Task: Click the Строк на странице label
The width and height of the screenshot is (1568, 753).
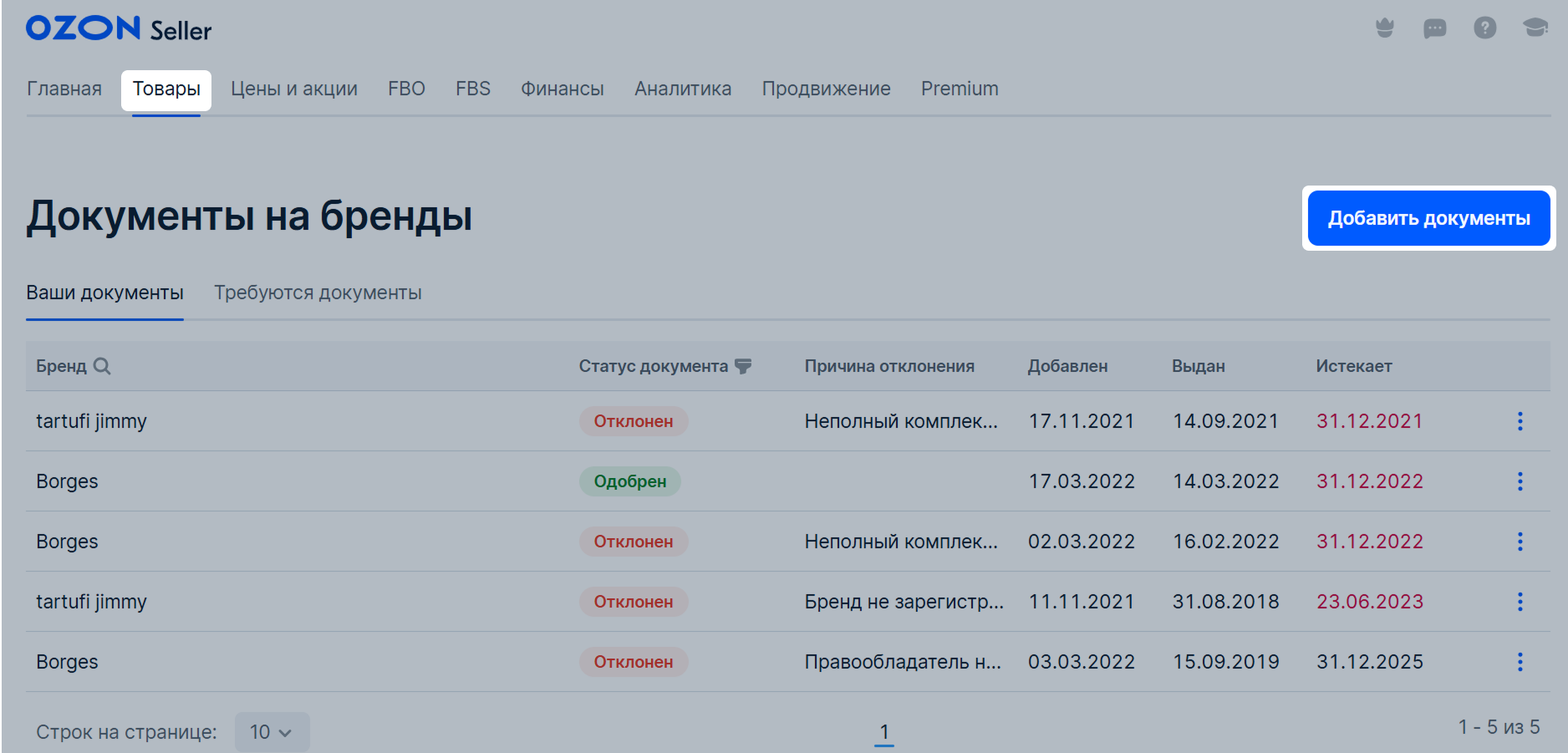Action: (126, 732)
